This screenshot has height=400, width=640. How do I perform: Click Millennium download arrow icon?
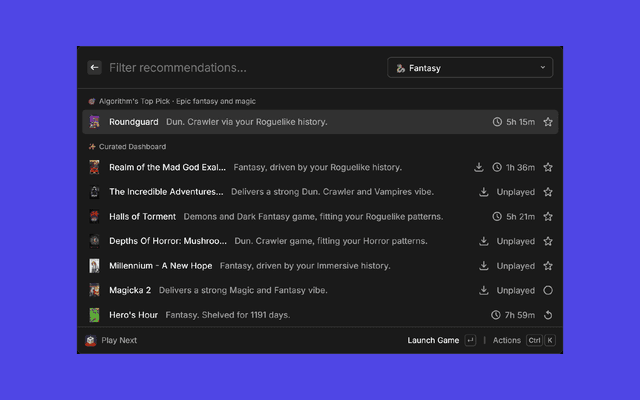pos(484,266)
